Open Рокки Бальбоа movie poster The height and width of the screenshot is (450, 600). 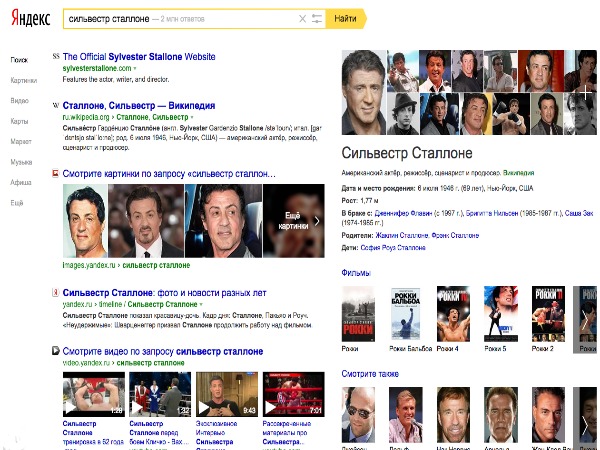click(x=406, y=314)
